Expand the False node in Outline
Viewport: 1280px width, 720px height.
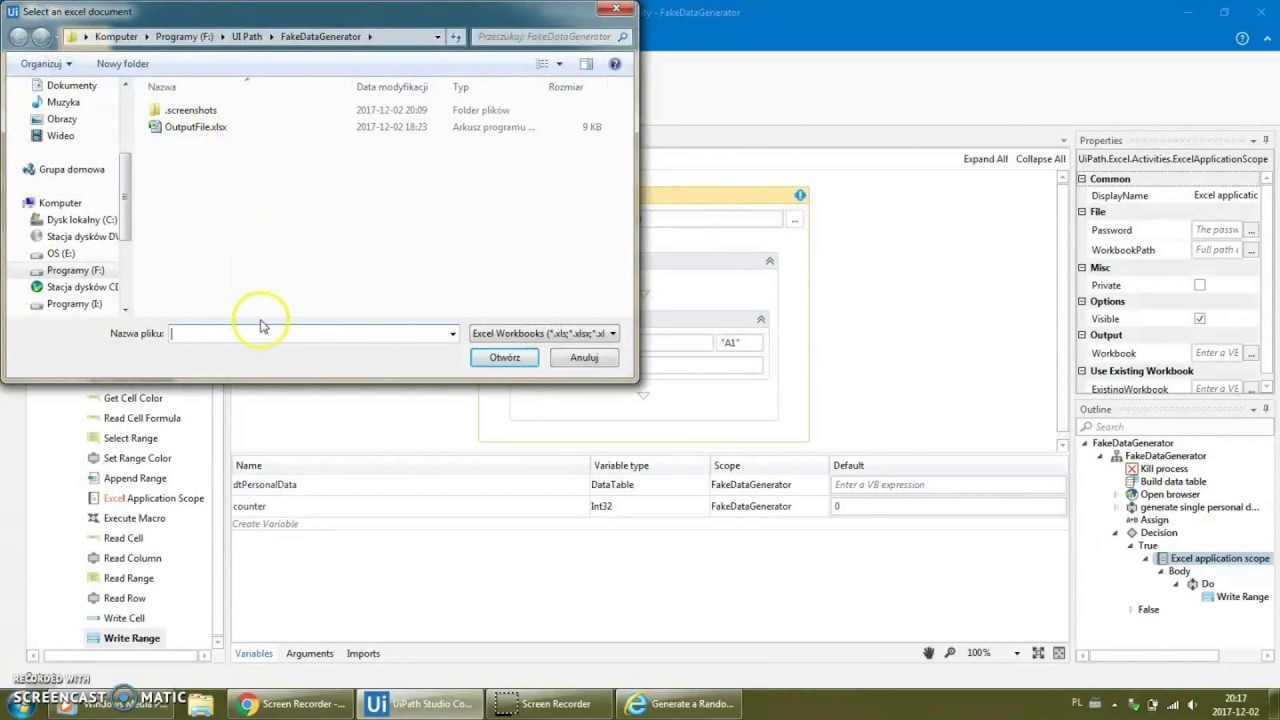1131,609
